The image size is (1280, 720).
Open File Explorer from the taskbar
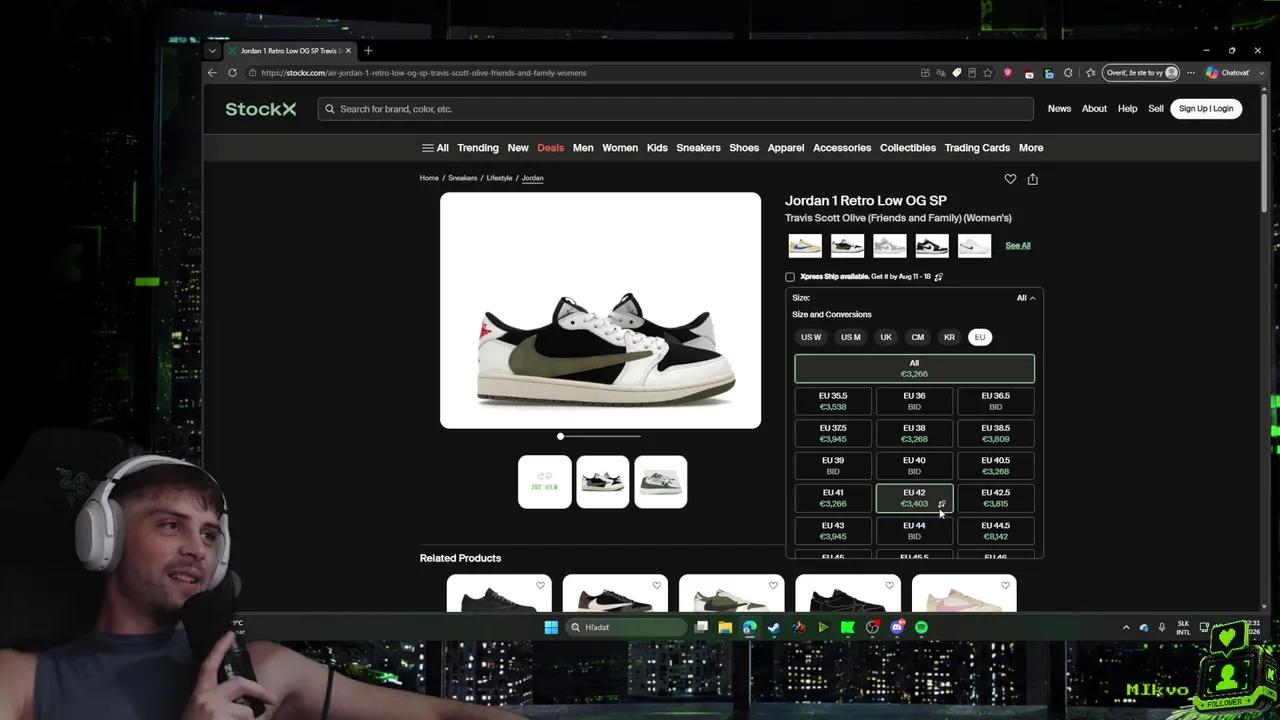pyautogui.click(x=725, y=627)
